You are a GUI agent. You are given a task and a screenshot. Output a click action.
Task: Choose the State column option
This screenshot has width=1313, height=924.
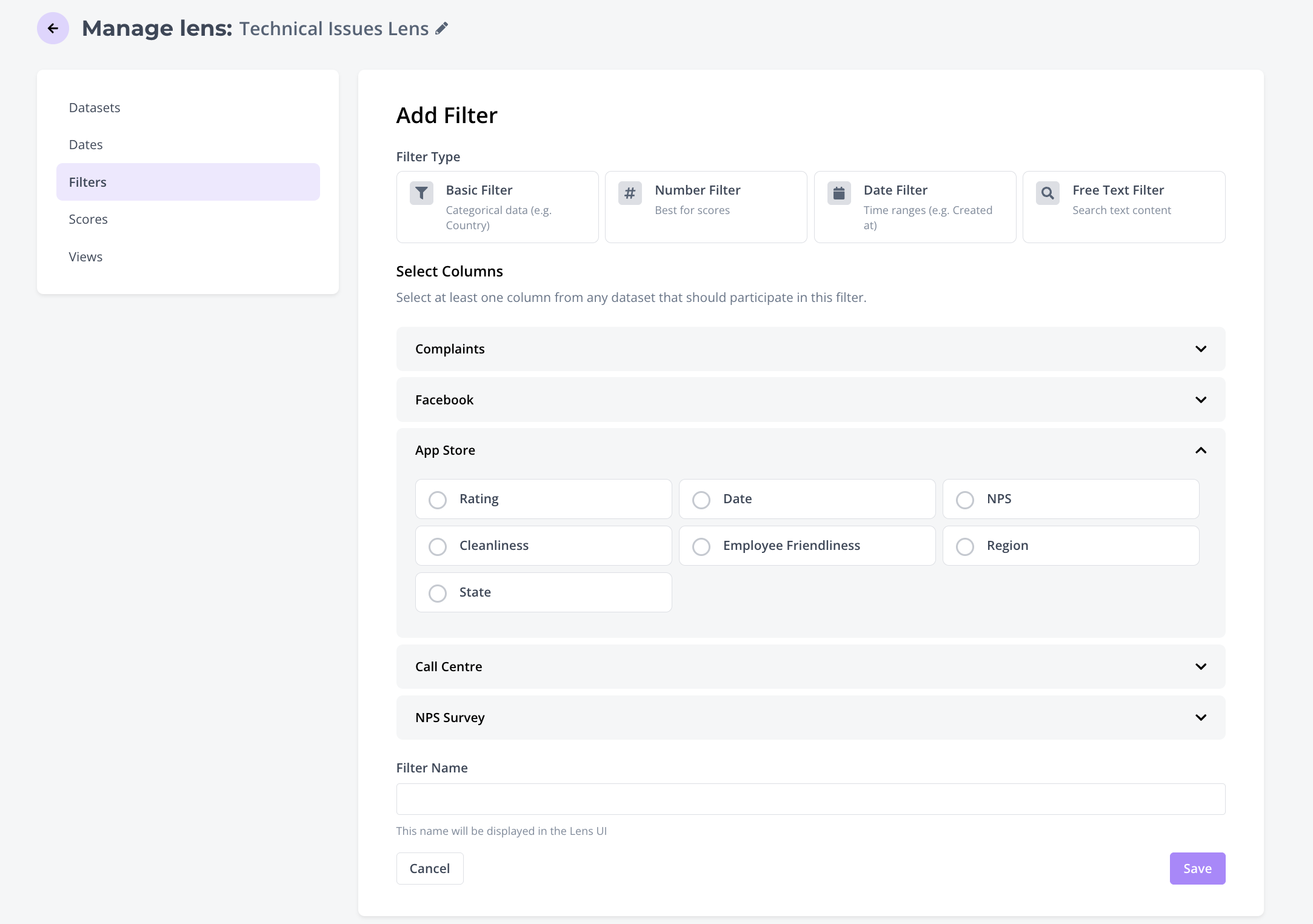pos(438,593)
